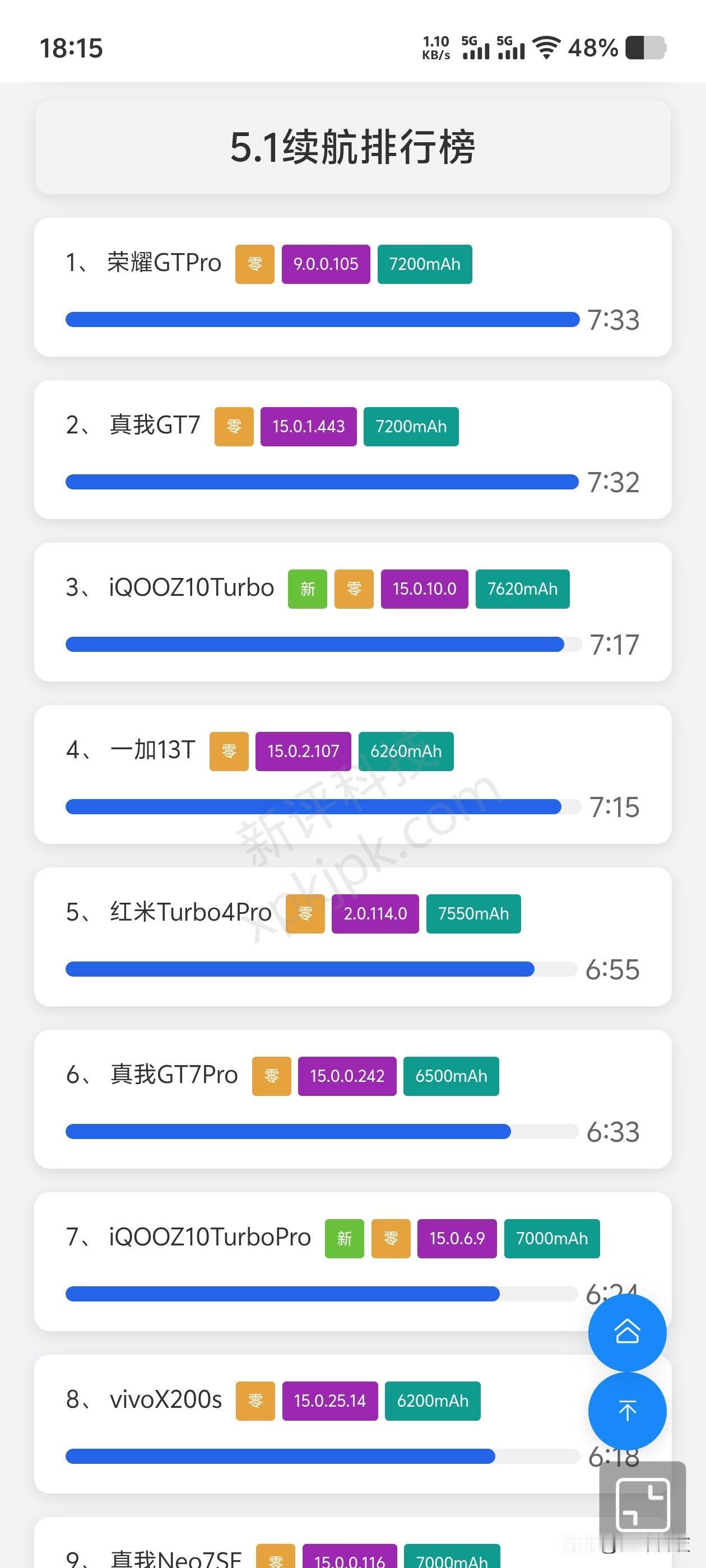The image size is (706, 1568).
Task: Tap the 7:33 blue endurance bar
Action: click(322, 320)
